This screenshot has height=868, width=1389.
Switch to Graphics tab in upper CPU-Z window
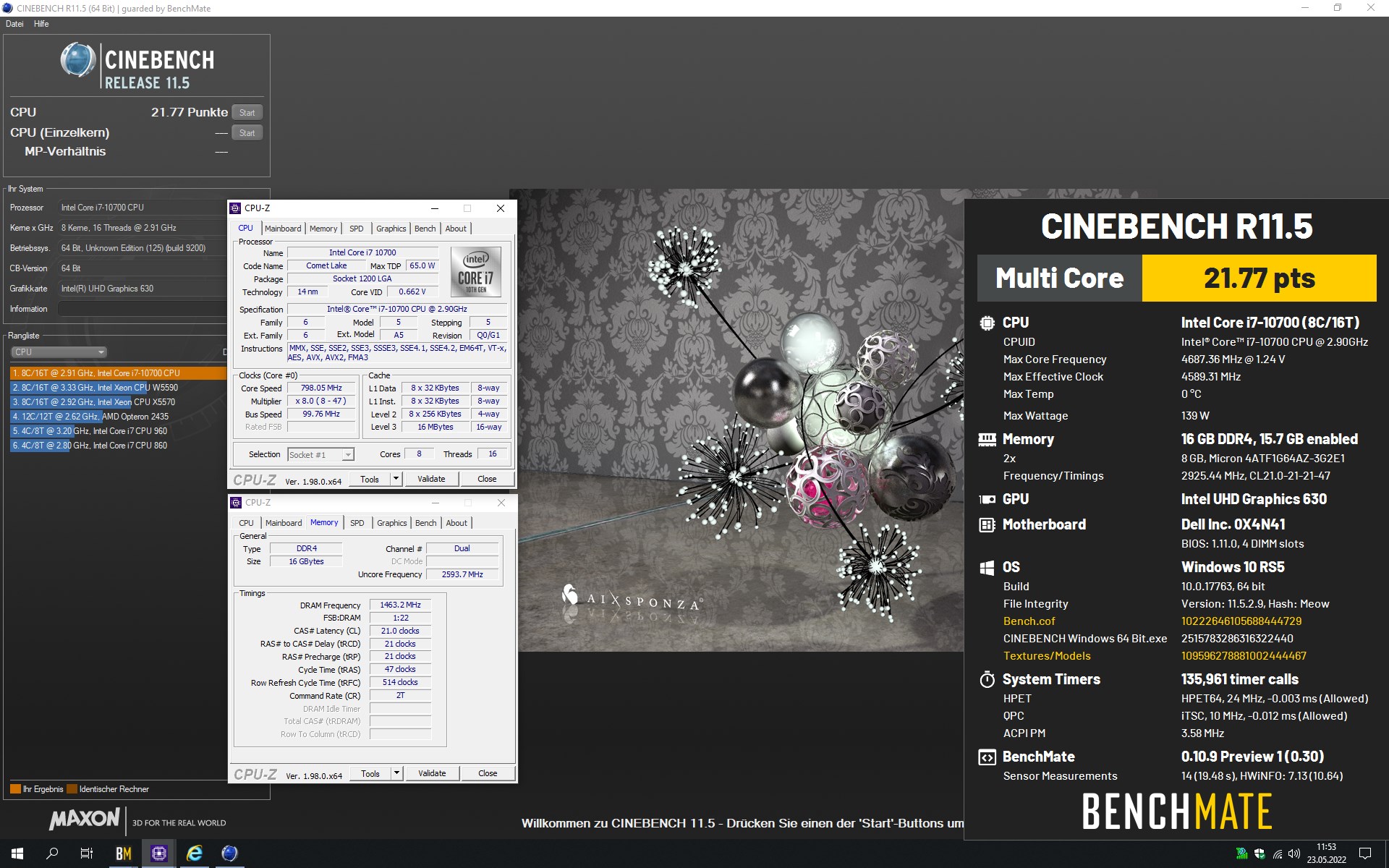391,229
